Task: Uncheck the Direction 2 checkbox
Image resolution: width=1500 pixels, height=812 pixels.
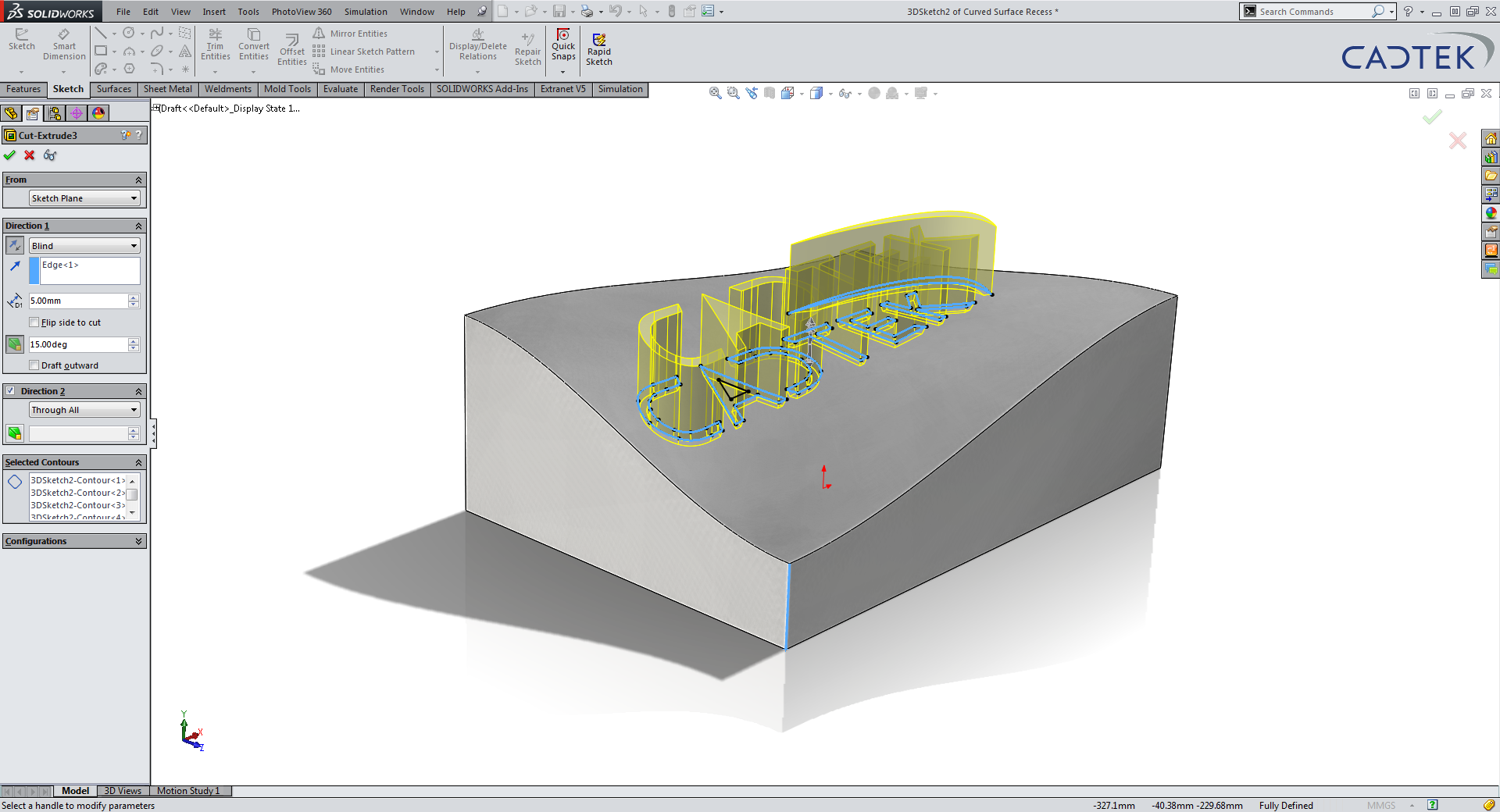Action: coord(9,390)
